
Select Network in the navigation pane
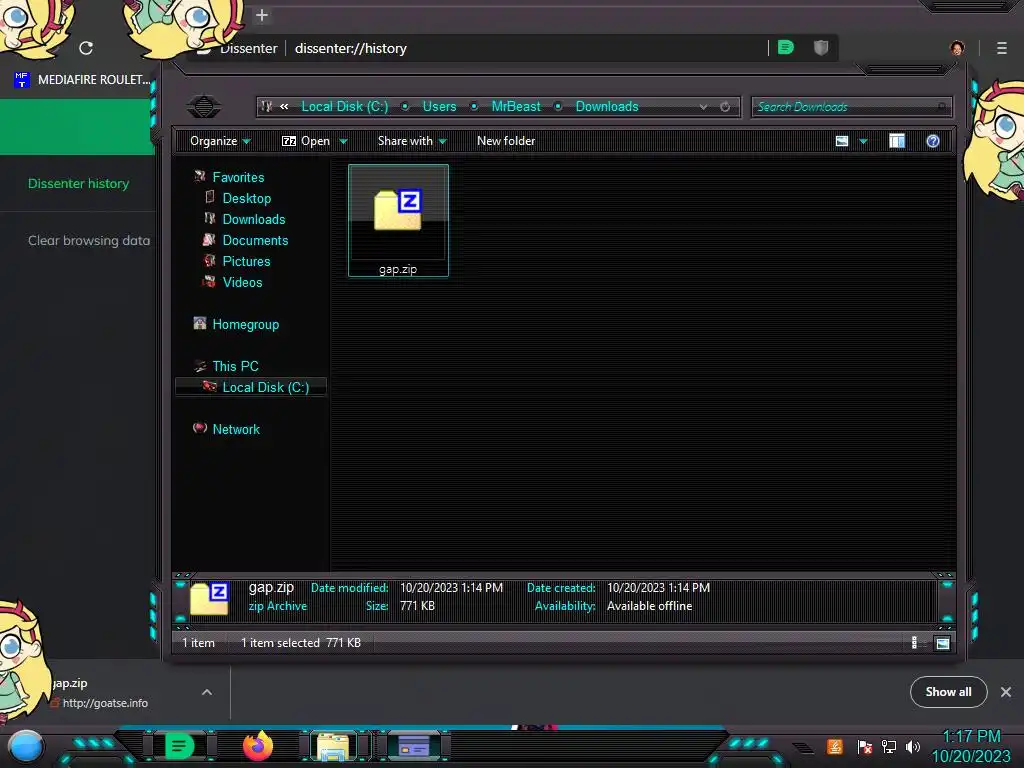point(236,429)
